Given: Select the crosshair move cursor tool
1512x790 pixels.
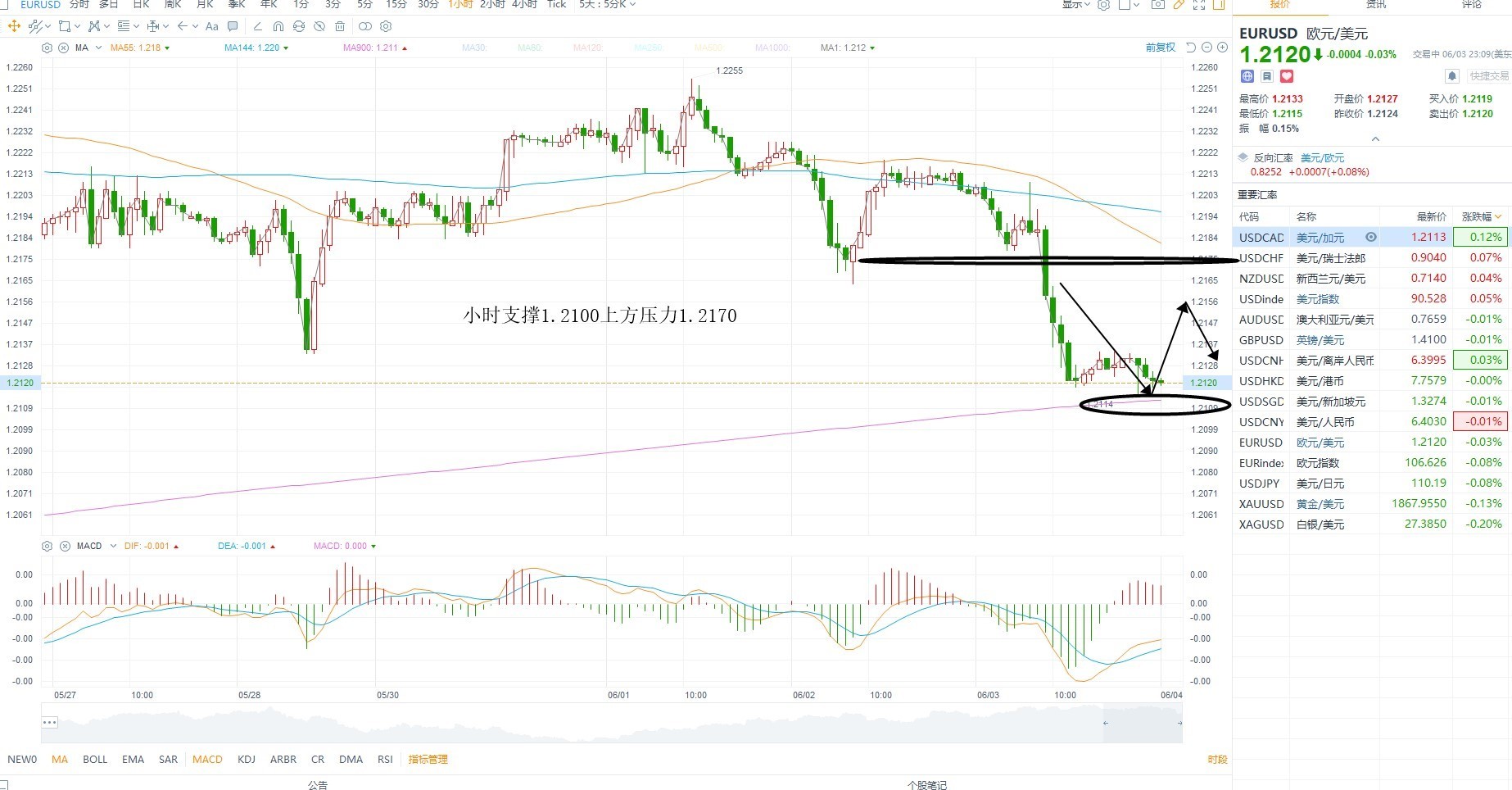Looking at the screenshot, I should (x=14, y=26).
